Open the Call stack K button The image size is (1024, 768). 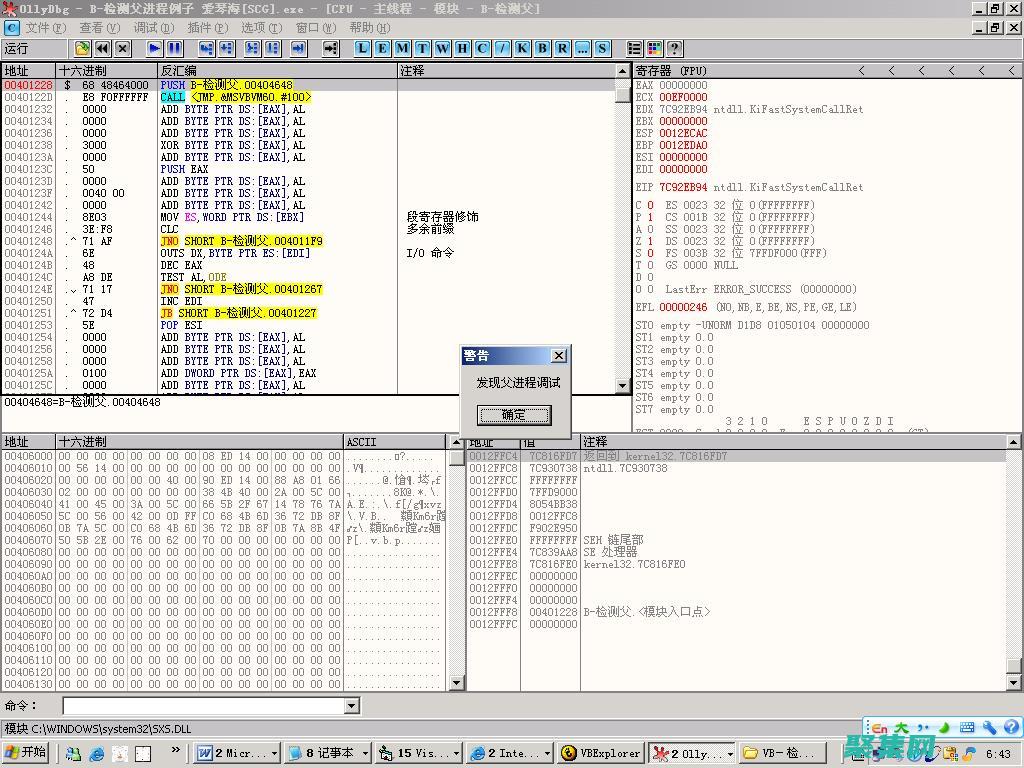point(522,48)
